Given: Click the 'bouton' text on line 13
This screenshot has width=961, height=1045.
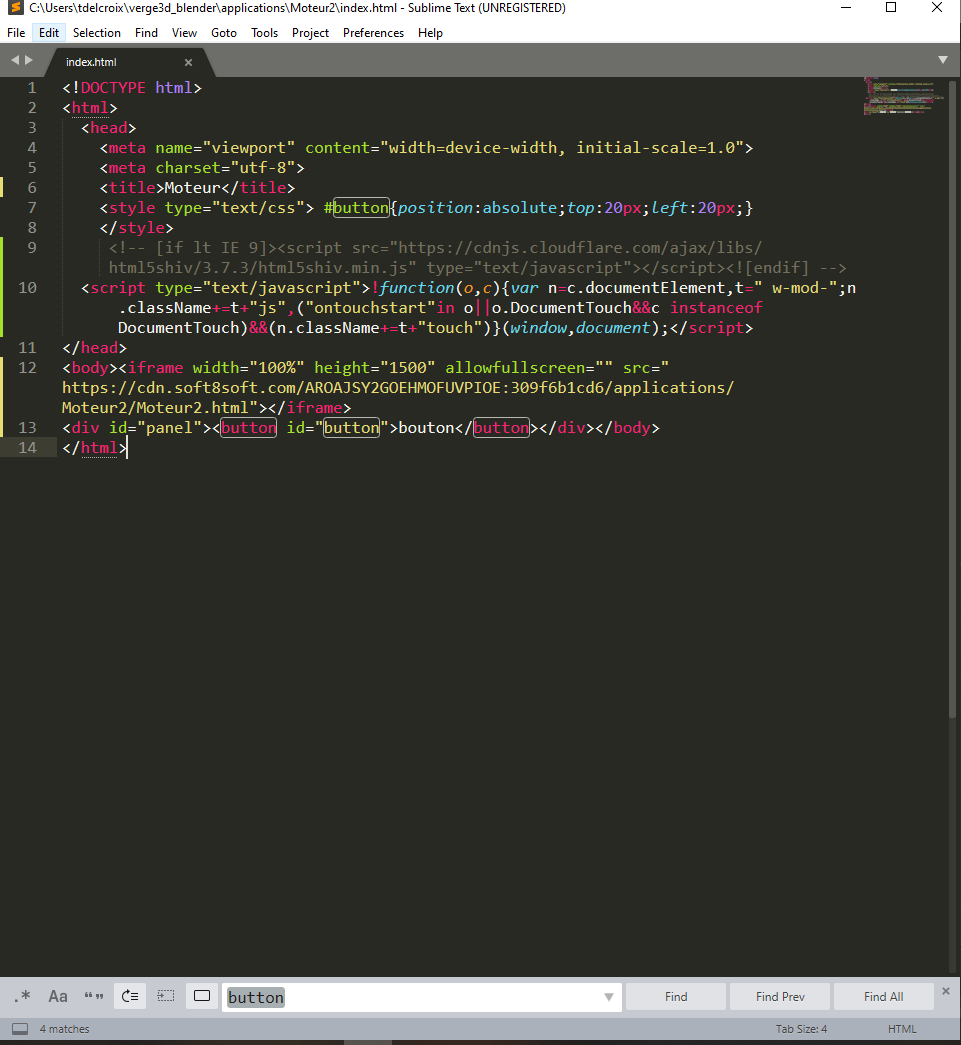Looking at the screenshot, I should pyautogui.click(x=426, y=428).
